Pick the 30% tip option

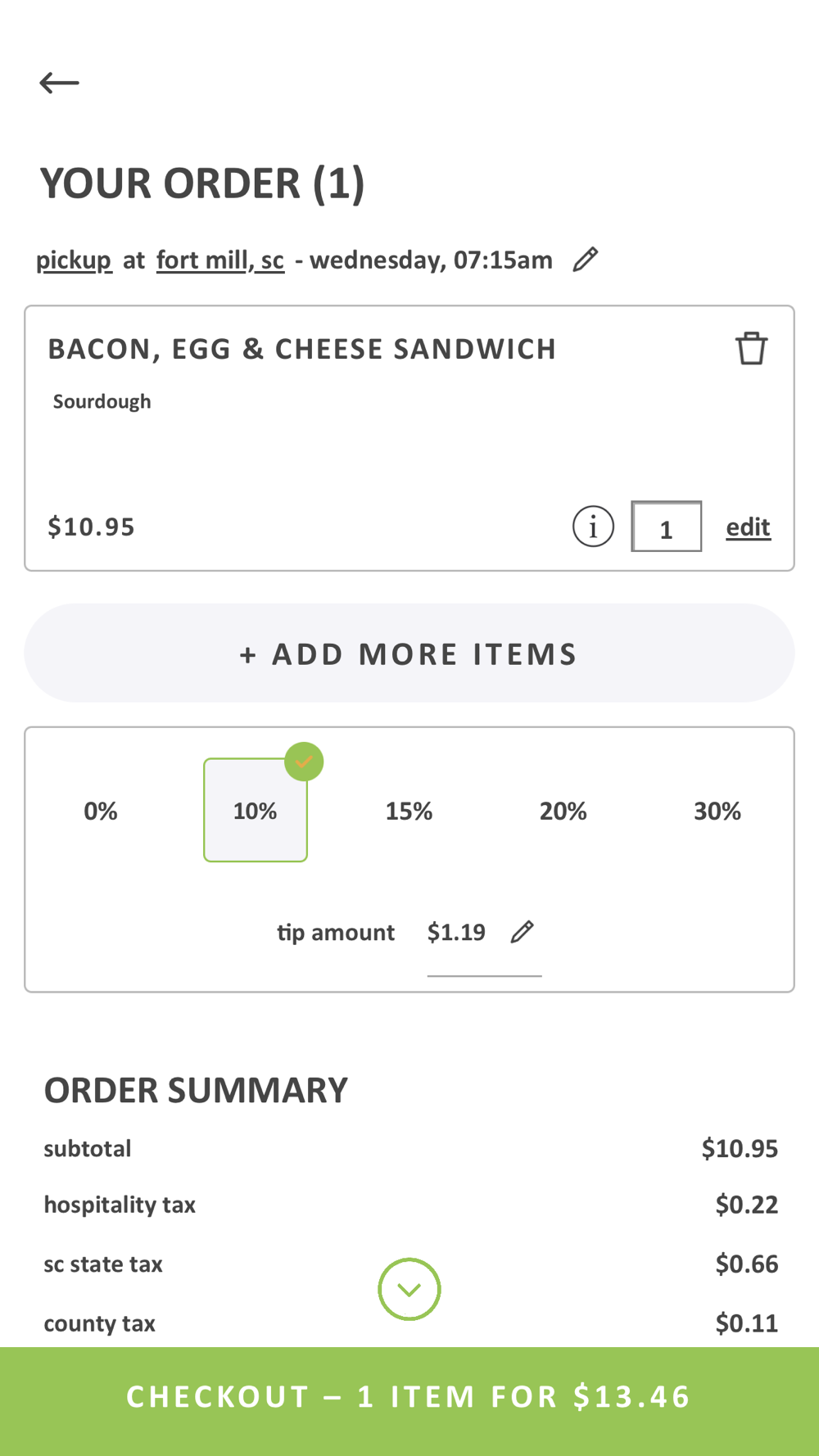point(717,811)
